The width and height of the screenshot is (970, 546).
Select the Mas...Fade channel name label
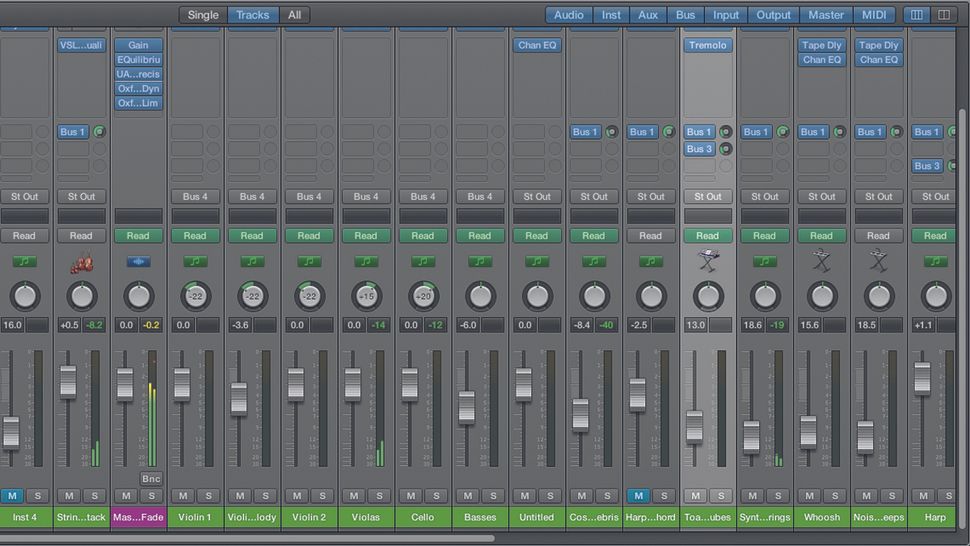139,518
